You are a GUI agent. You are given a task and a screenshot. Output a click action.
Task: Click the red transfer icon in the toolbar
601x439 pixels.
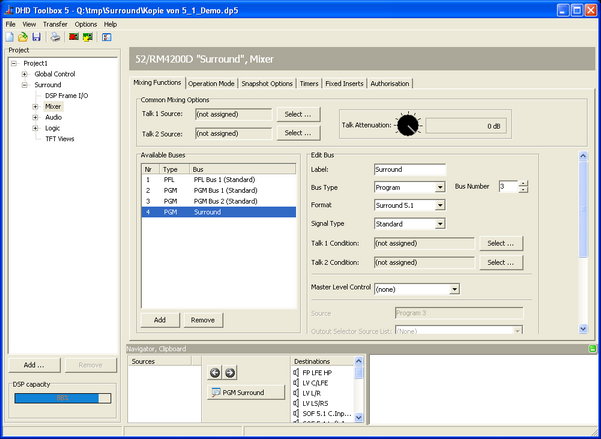[73, 37]
